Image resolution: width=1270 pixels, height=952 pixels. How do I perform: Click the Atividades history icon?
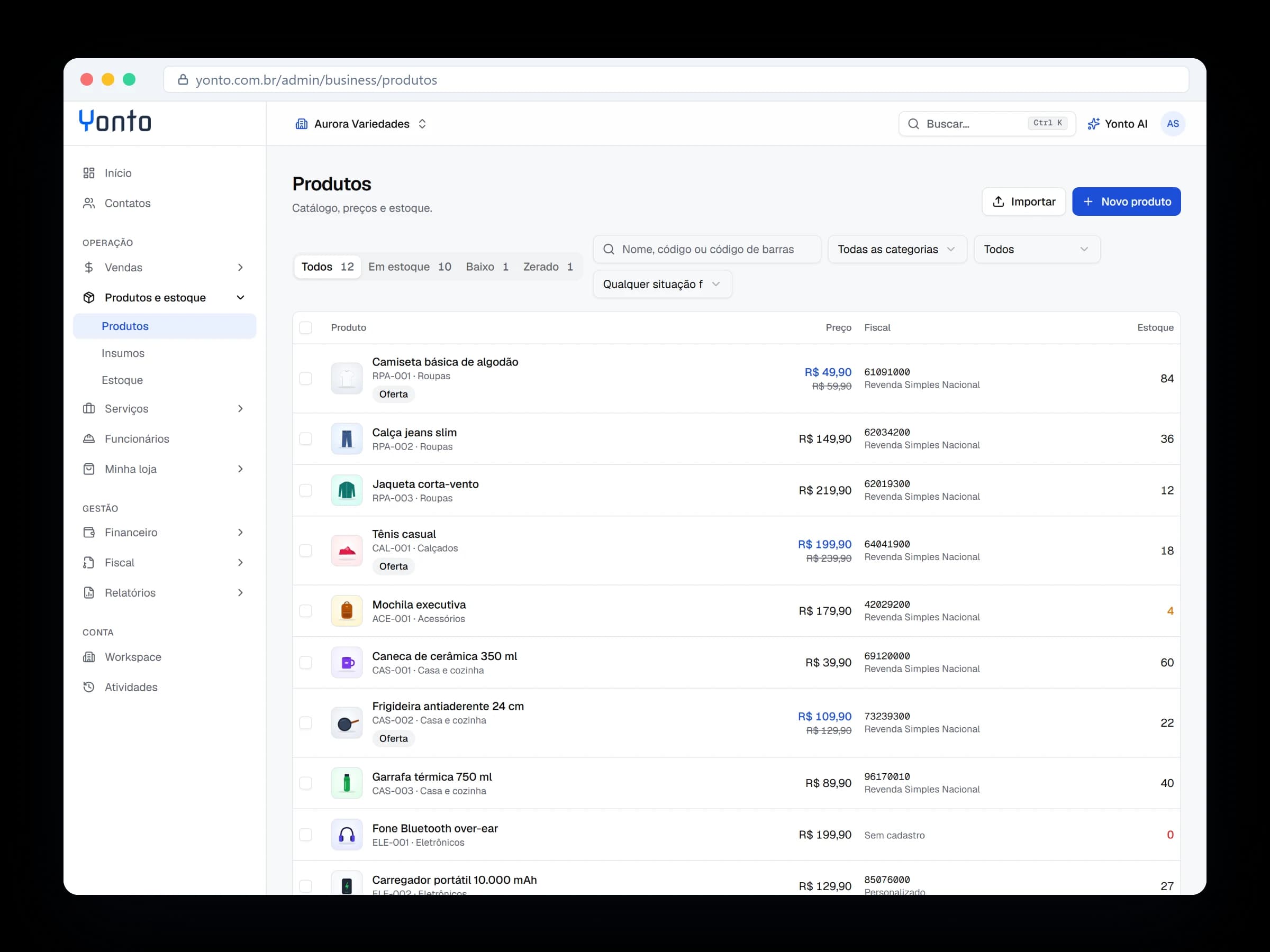pyautogui.click(x=88, y=687)
